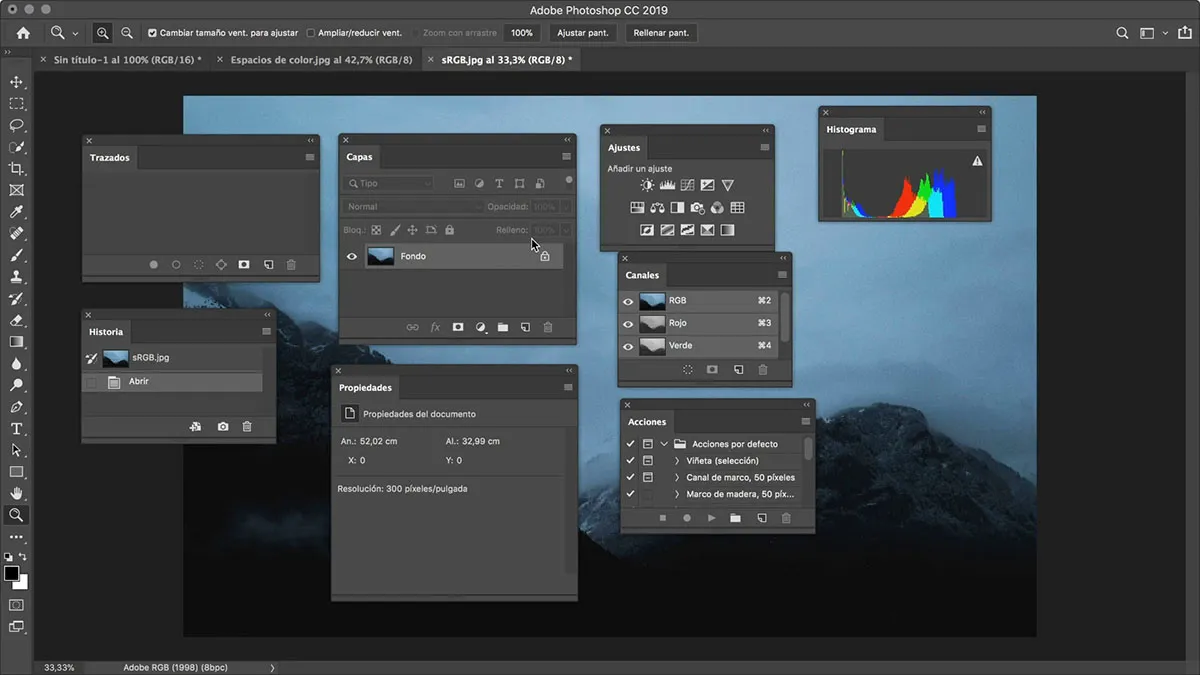
Task: Open a Brightness/Contrast adjustment in Ajustes
Action: 647,185
